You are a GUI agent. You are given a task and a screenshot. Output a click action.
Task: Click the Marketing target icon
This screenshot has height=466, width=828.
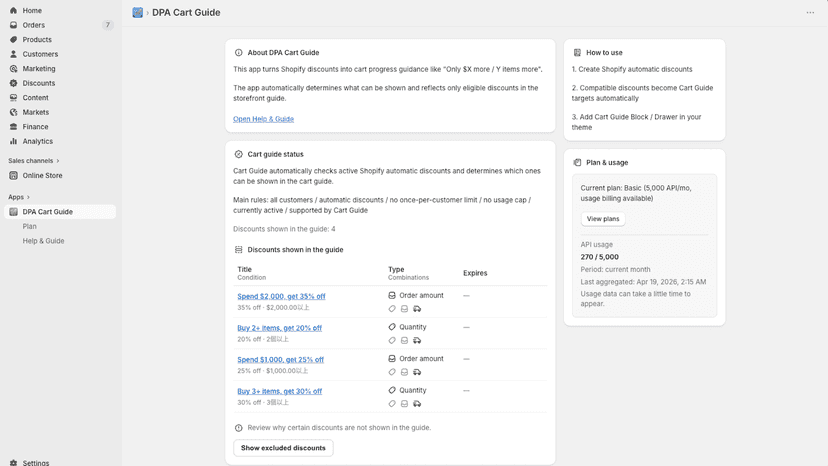[x=13, y=69]
